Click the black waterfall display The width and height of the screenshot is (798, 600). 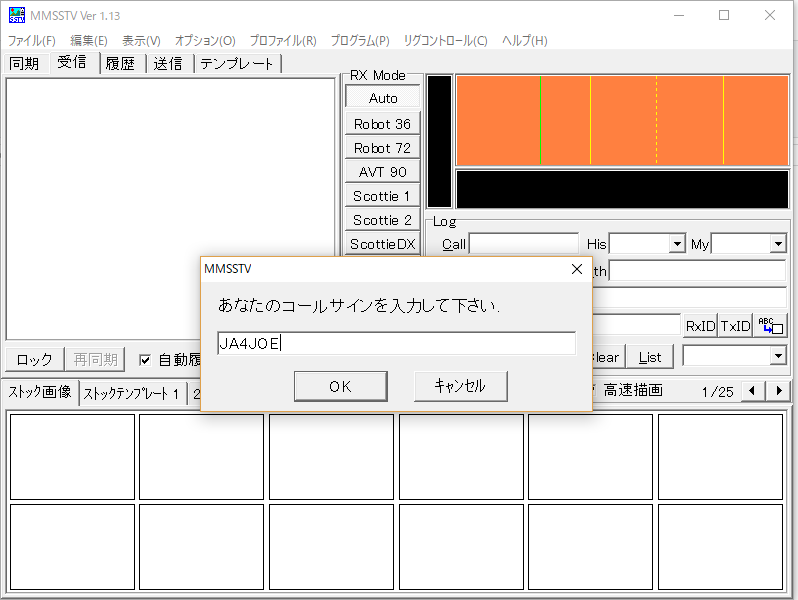click(x=622, y=189)
